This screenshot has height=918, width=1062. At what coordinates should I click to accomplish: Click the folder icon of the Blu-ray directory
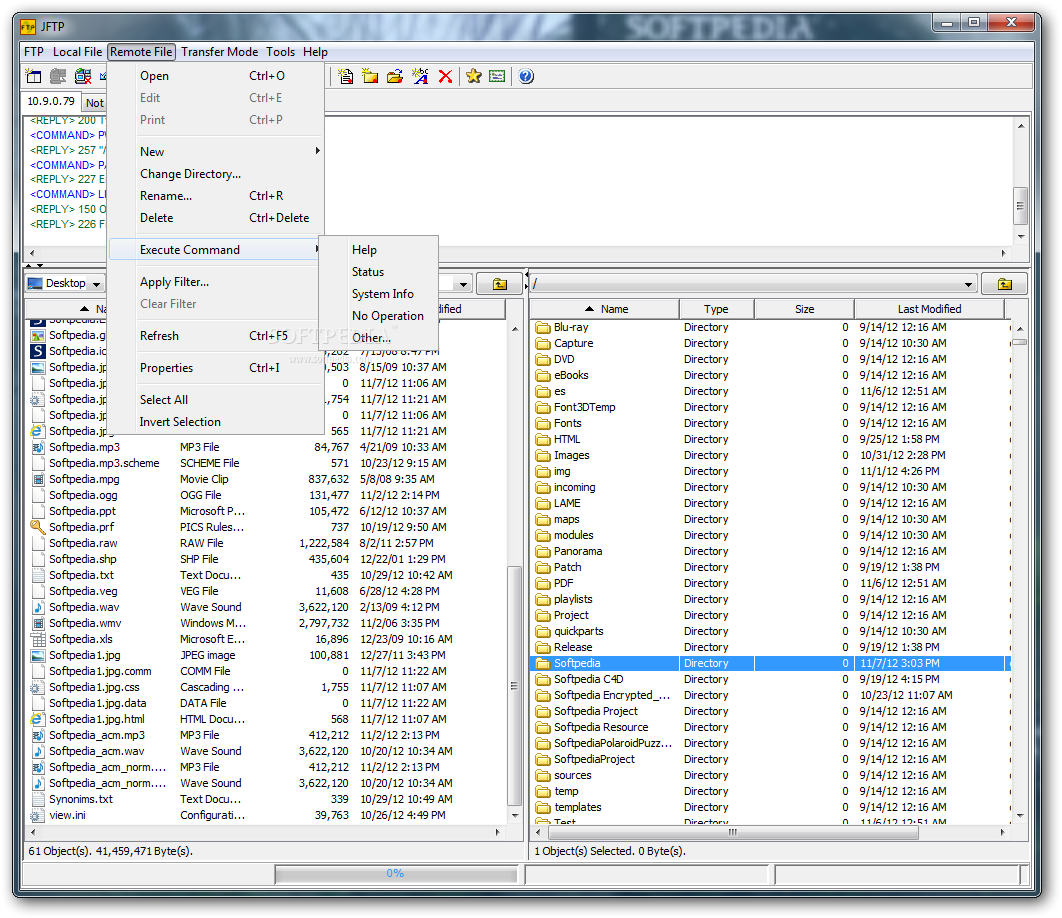(543, 327)
